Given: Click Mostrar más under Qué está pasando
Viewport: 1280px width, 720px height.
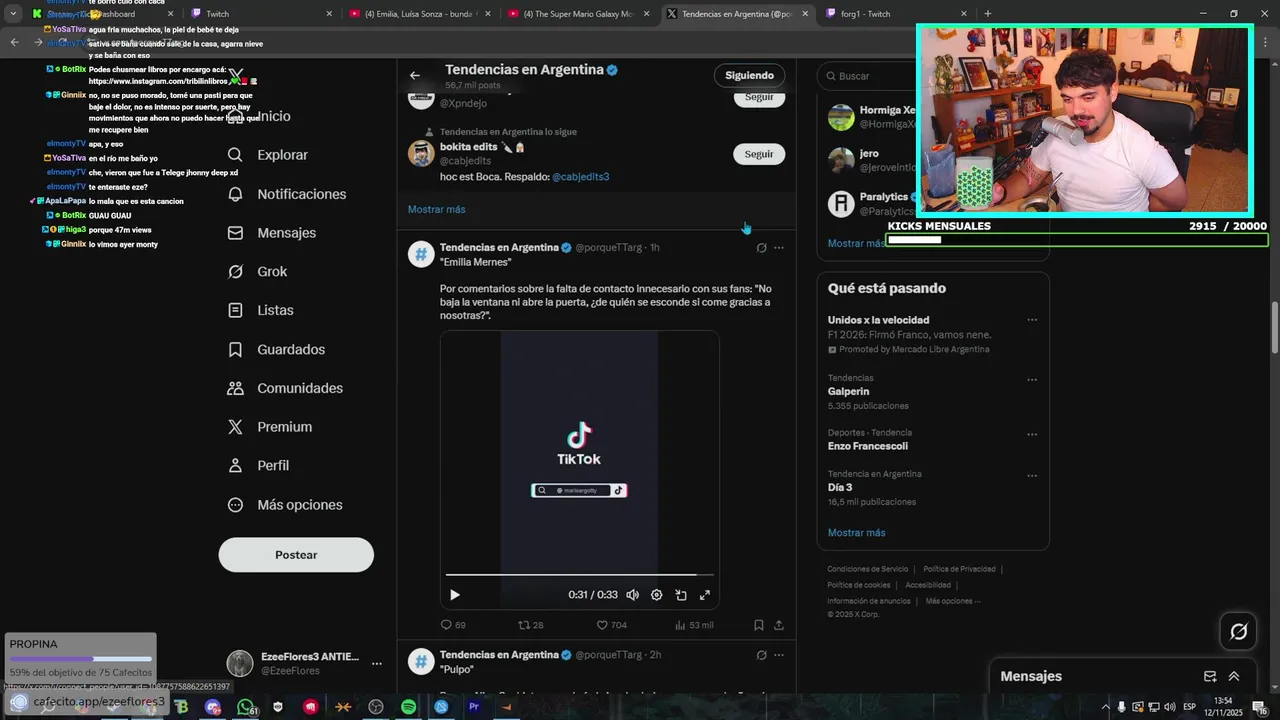Looking at the screenshot, I should click(856, 533).
